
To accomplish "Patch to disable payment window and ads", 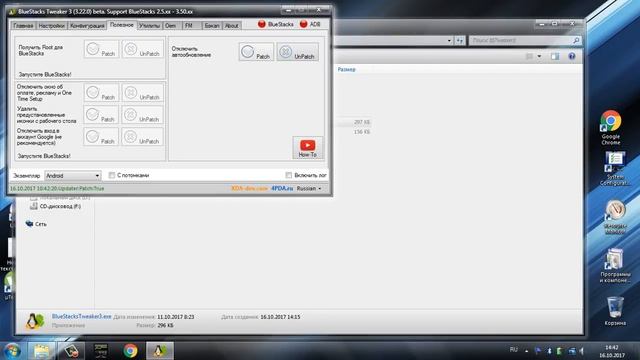I will tap(101, 93).
